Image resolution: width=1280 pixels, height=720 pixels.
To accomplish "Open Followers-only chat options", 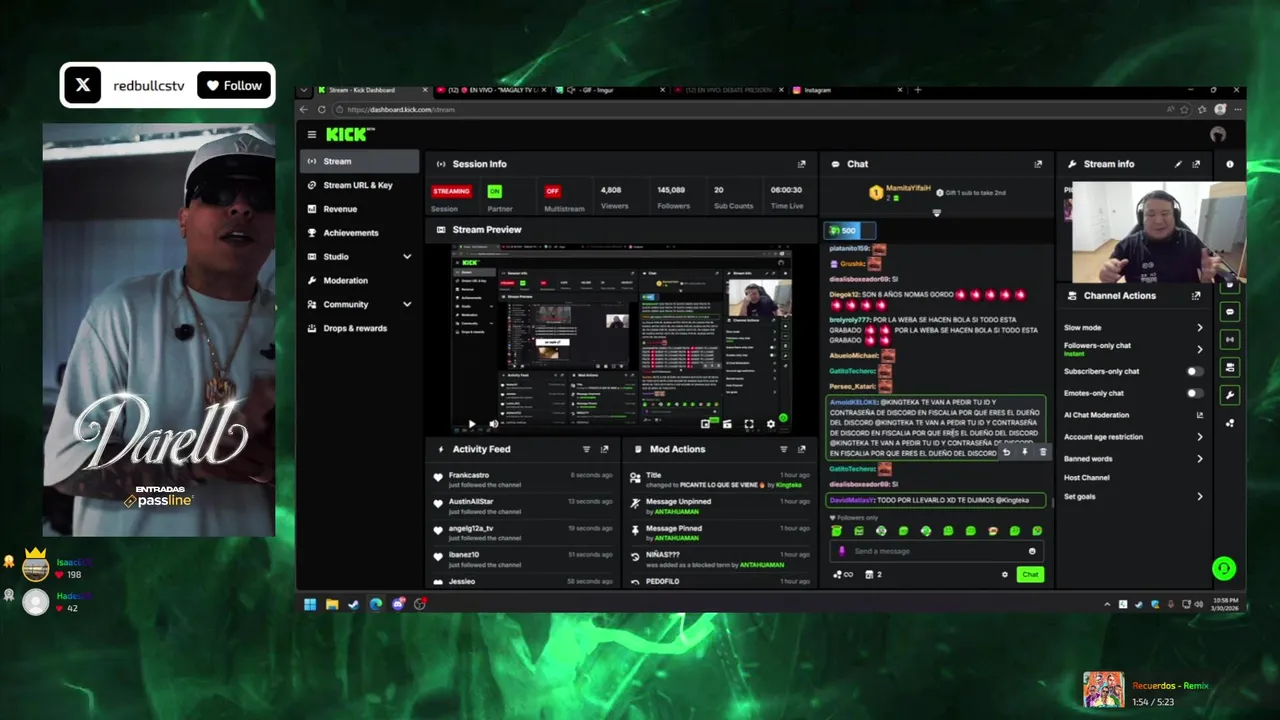I will coord(1133,349).
